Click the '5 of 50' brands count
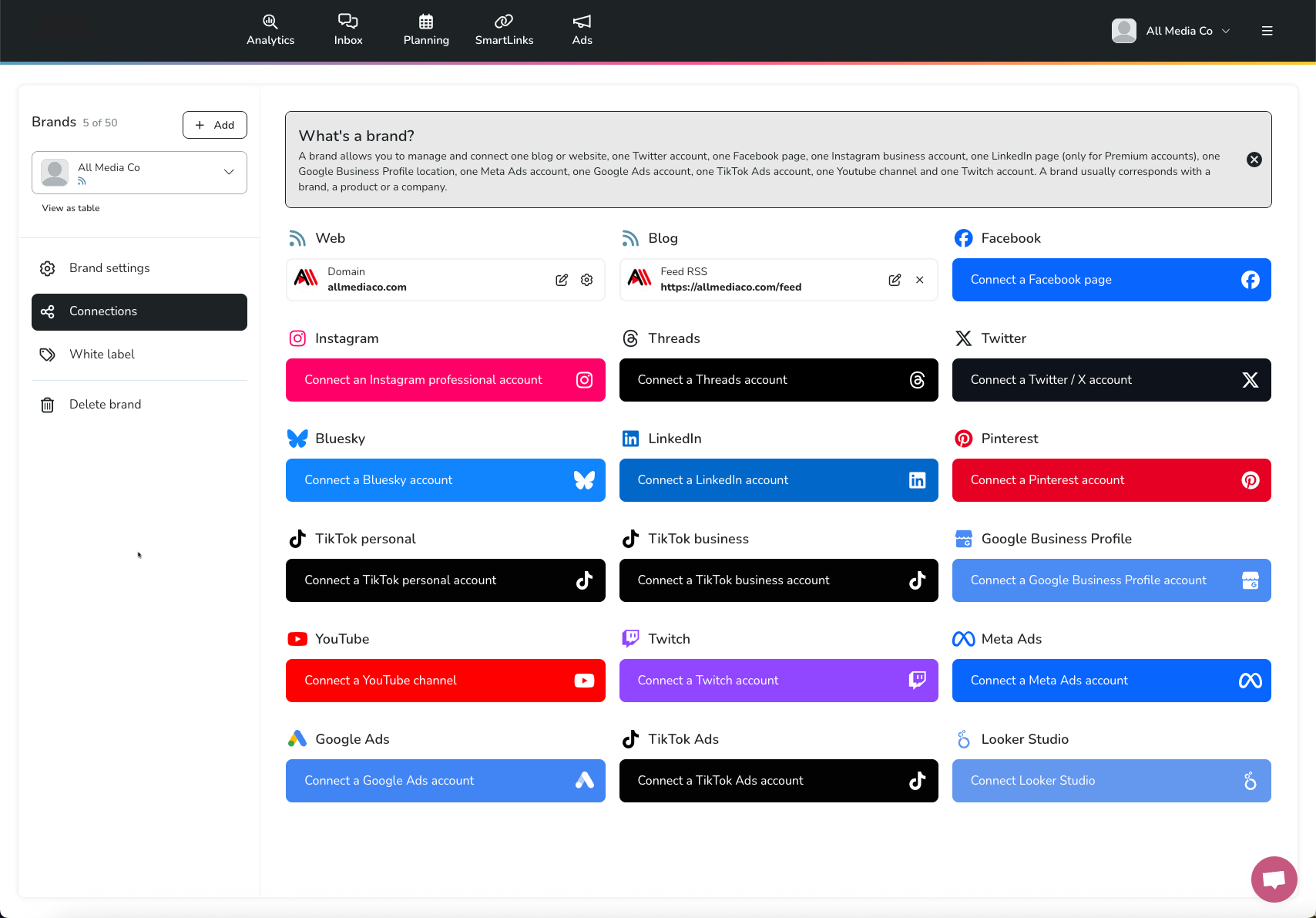 click(x=100, y=123)
